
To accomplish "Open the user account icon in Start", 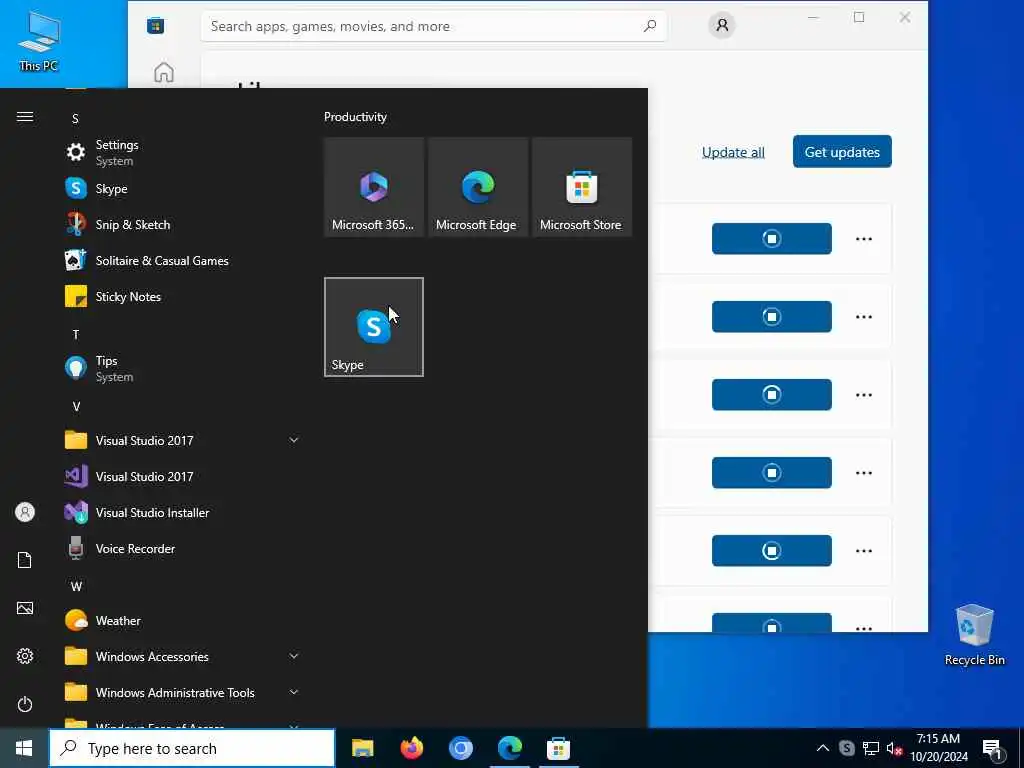I will (25, 512).
